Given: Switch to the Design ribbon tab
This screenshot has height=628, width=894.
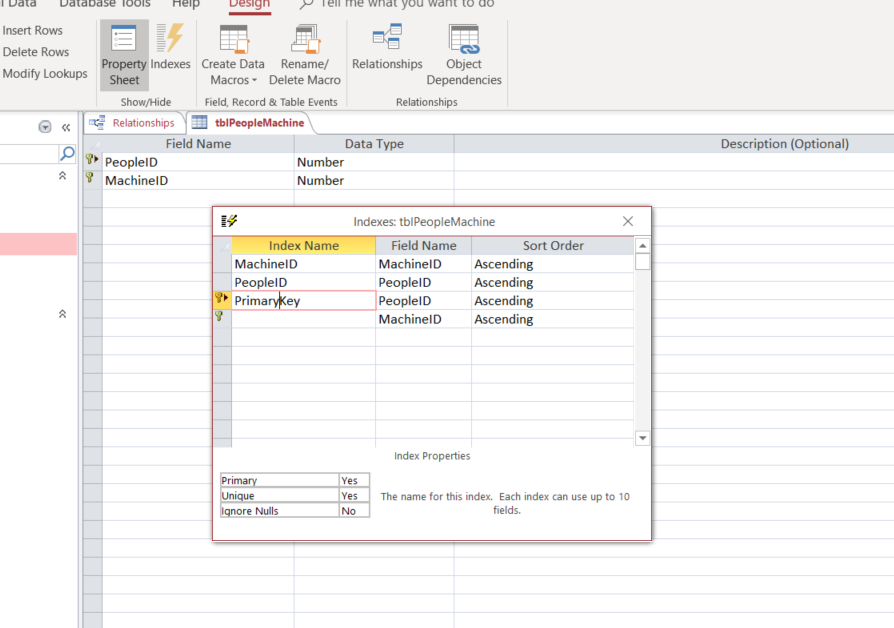Looking at the screenshot, I should point(249,5).
